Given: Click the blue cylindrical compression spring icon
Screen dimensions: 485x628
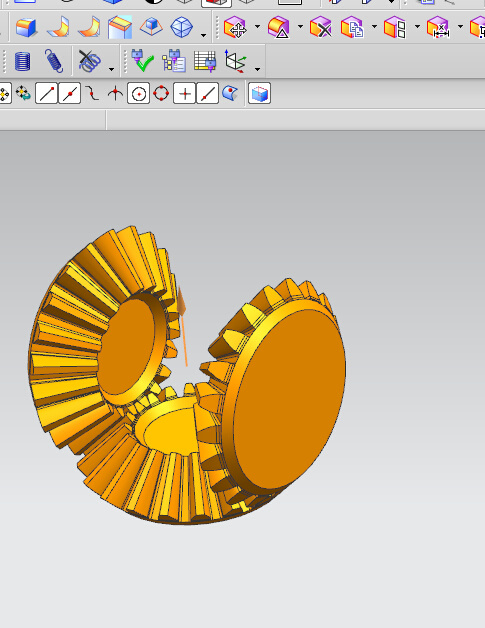Looking at the screenshot, I should point(22,61).
